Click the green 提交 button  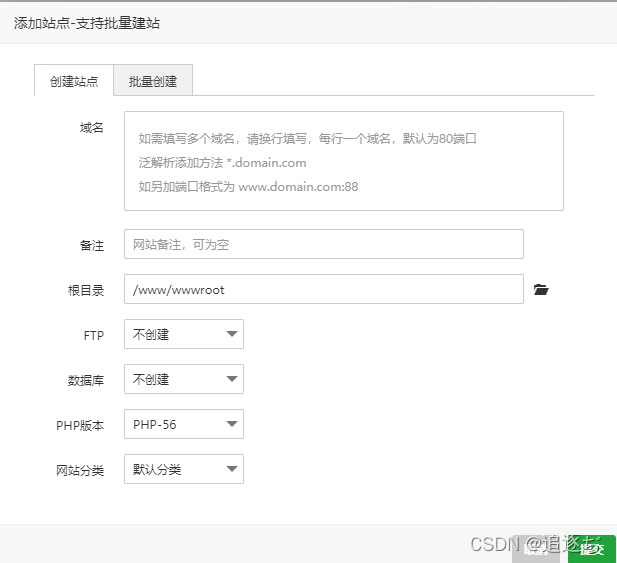[592, 549]
